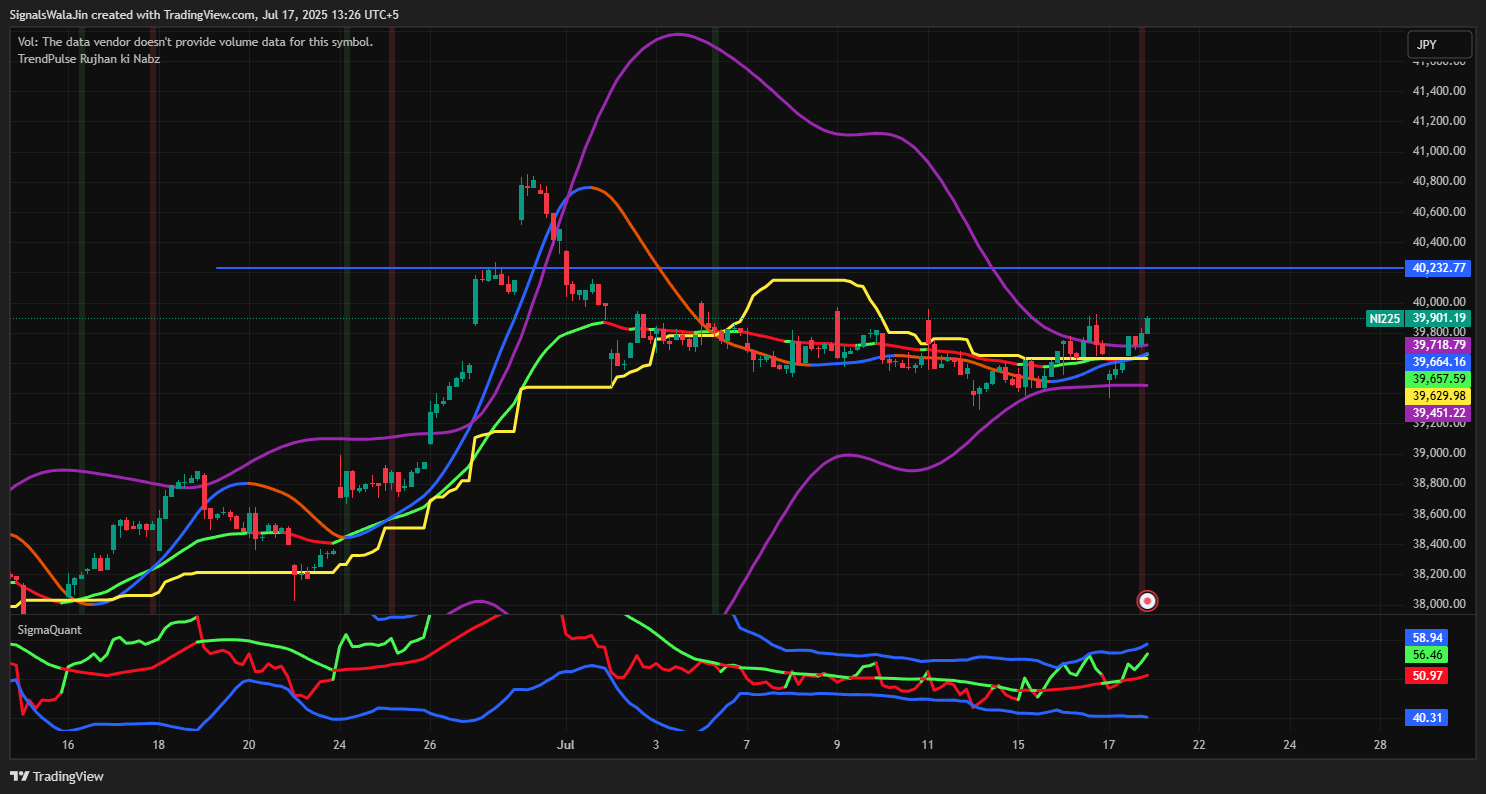Click date 16 on the time axis

(x=68, y=745)
